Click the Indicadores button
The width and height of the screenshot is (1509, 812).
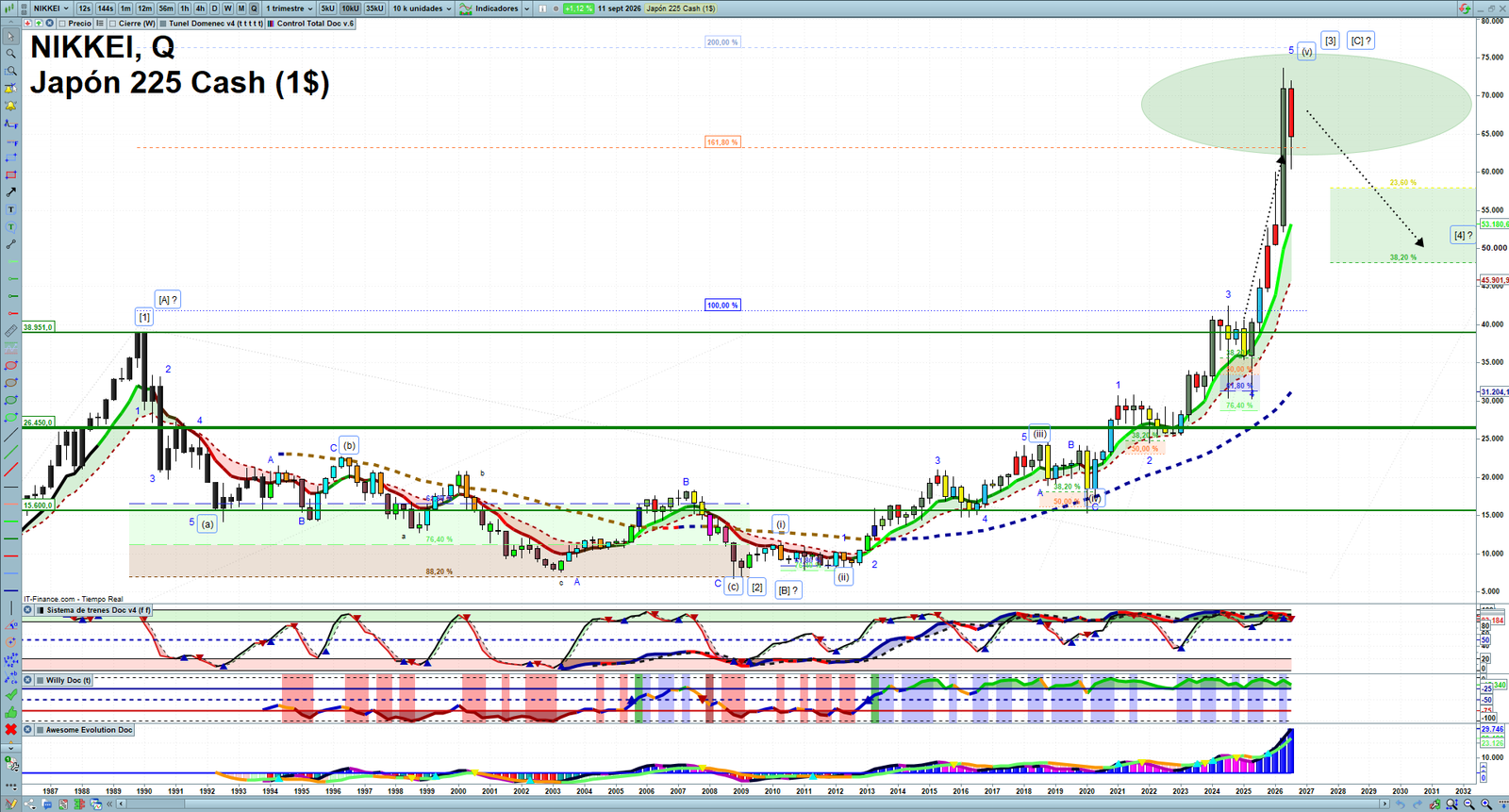point(496,8)
